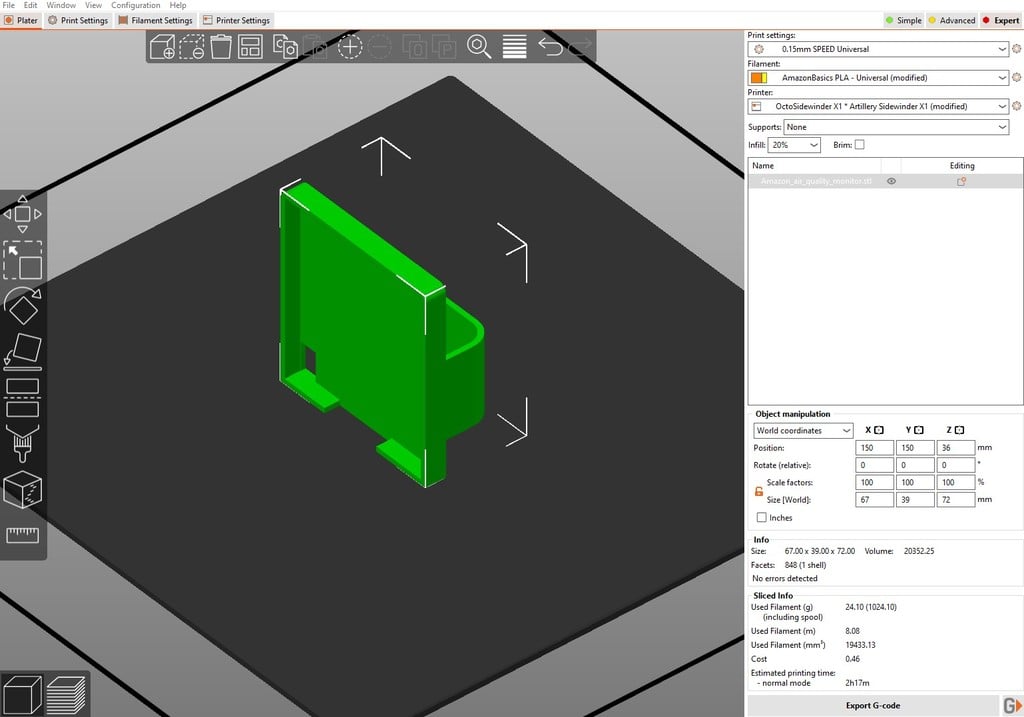
Task: Arrange objects using the Arrange icon
Action: tap(250, 46)
